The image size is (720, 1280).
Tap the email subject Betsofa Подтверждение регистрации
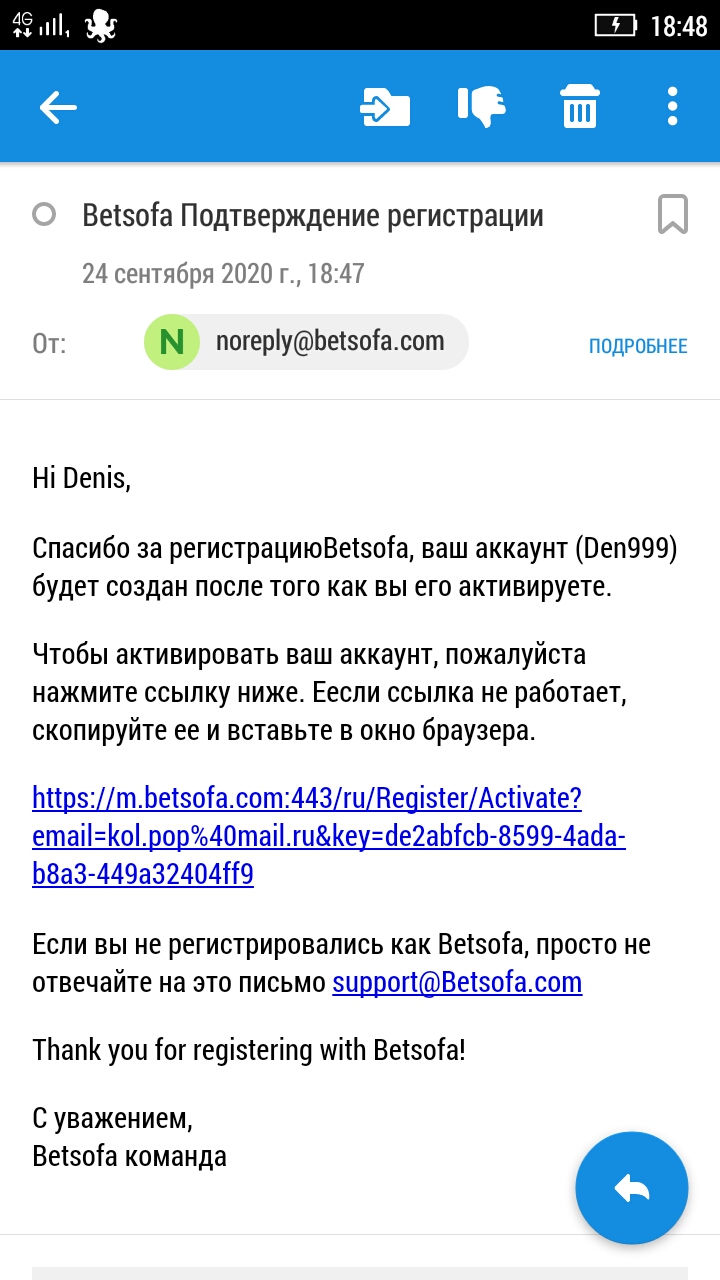[313, 215]
